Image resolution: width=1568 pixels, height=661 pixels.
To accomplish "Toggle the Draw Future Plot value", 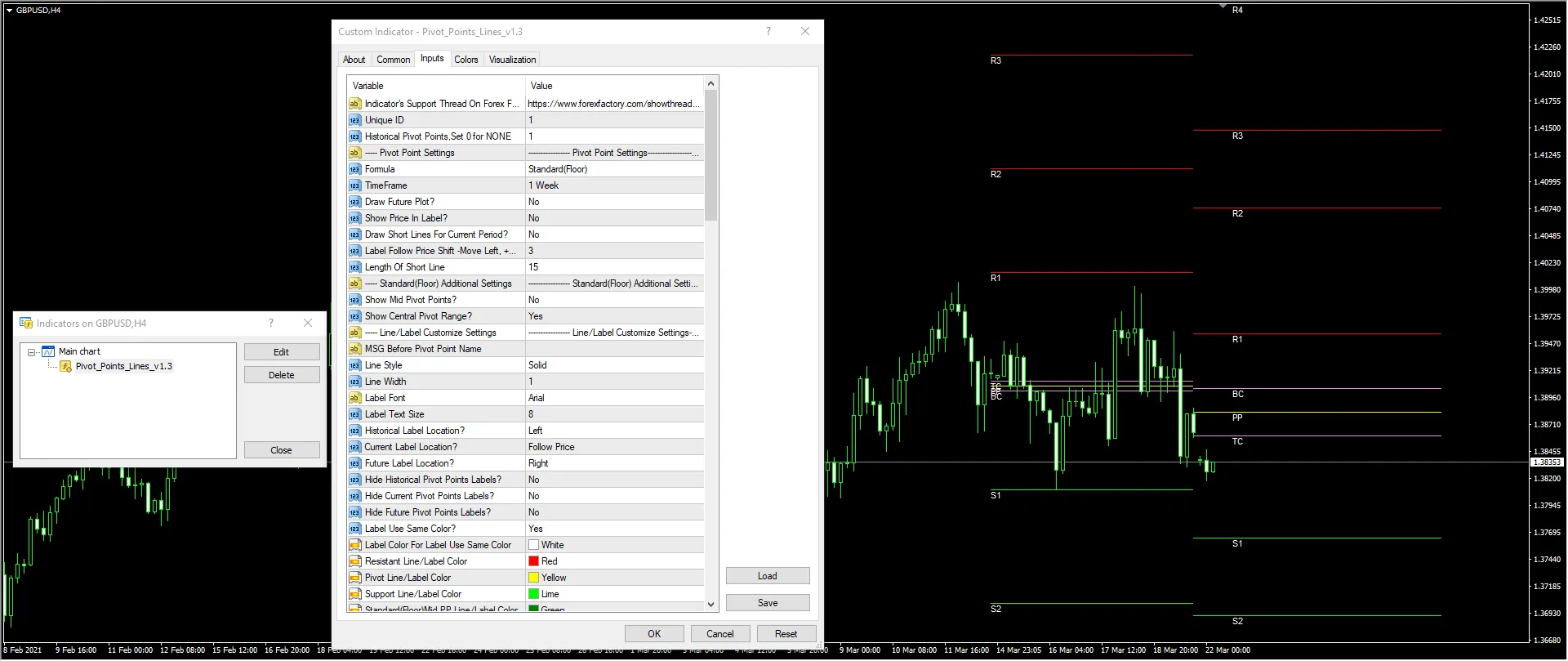I will (614, 202).
